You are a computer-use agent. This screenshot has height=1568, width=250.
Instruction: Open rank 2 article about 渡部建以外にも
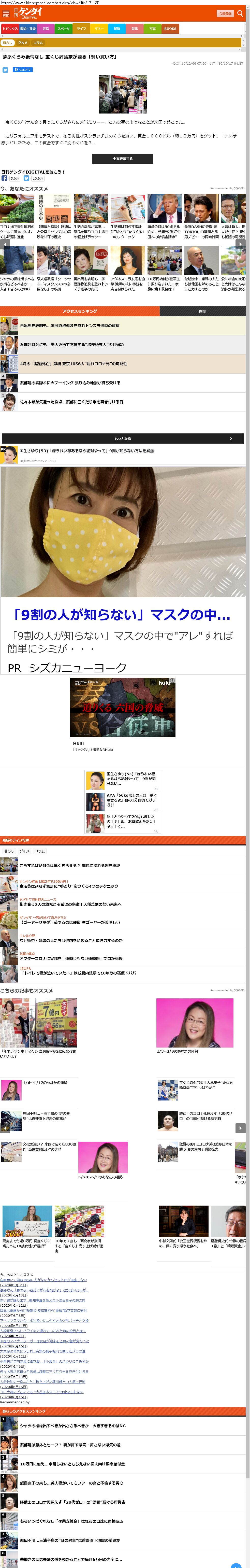click(123, 345)
